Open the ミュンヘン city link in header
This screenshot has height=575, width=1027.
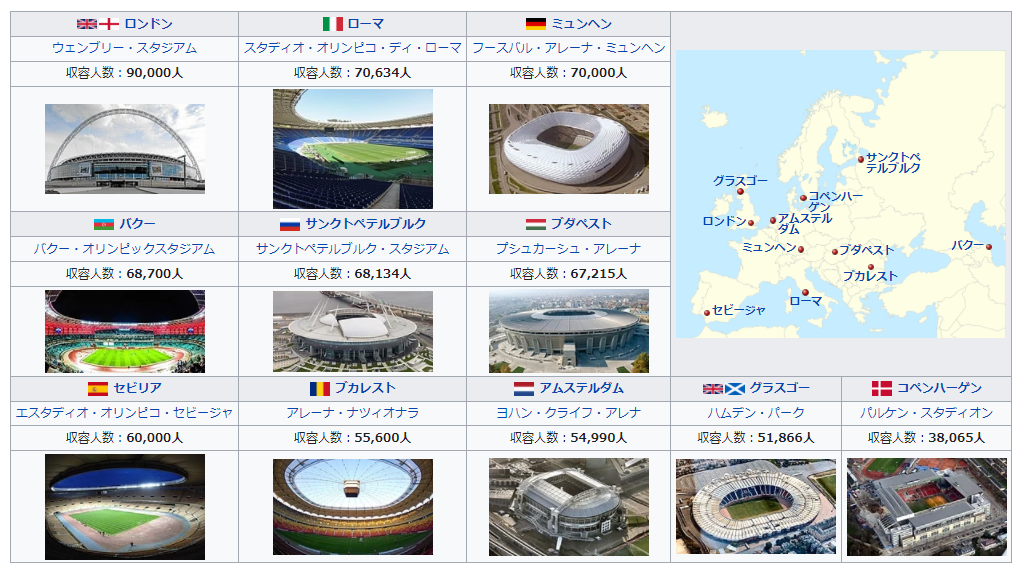(x=581, y=24)
